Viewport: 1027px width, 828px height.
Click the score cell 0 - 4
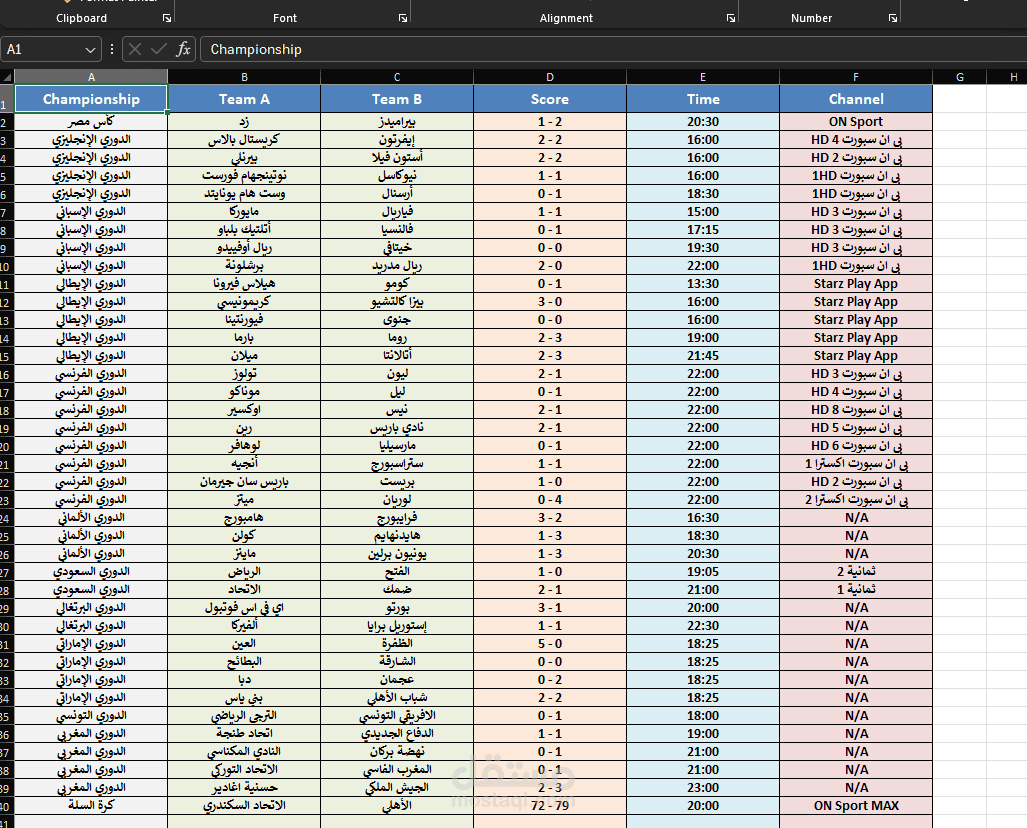point(550,500)
